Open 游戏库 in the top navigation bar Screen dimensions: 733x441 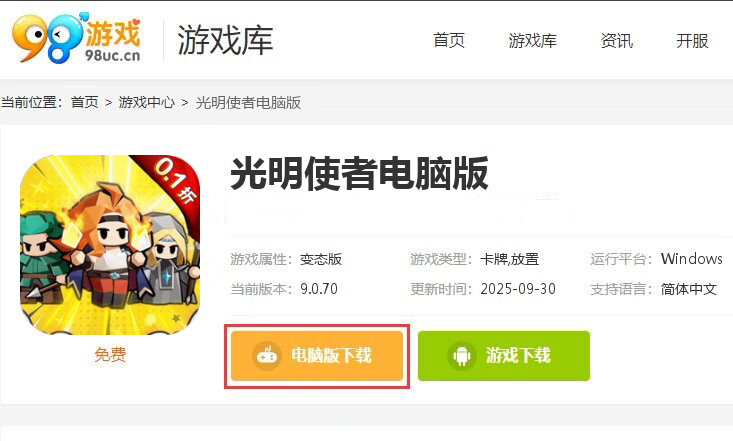tap(532, 41)
